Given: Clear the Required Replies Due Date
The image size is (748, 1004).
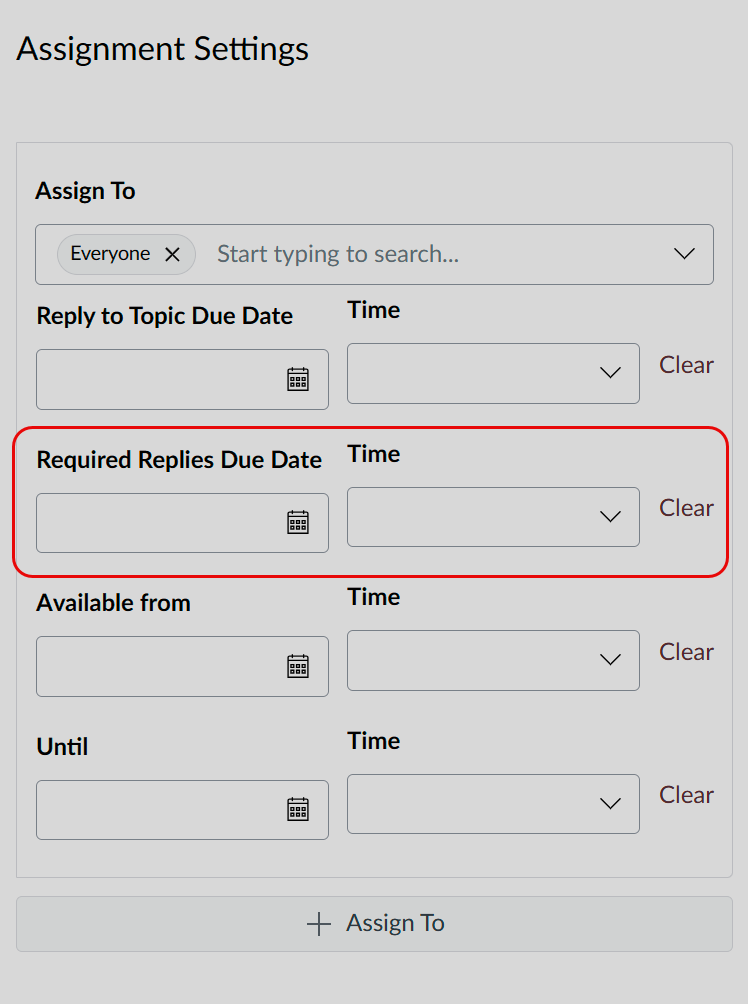Looking at the screenshot, I should [x=687, y=508].
